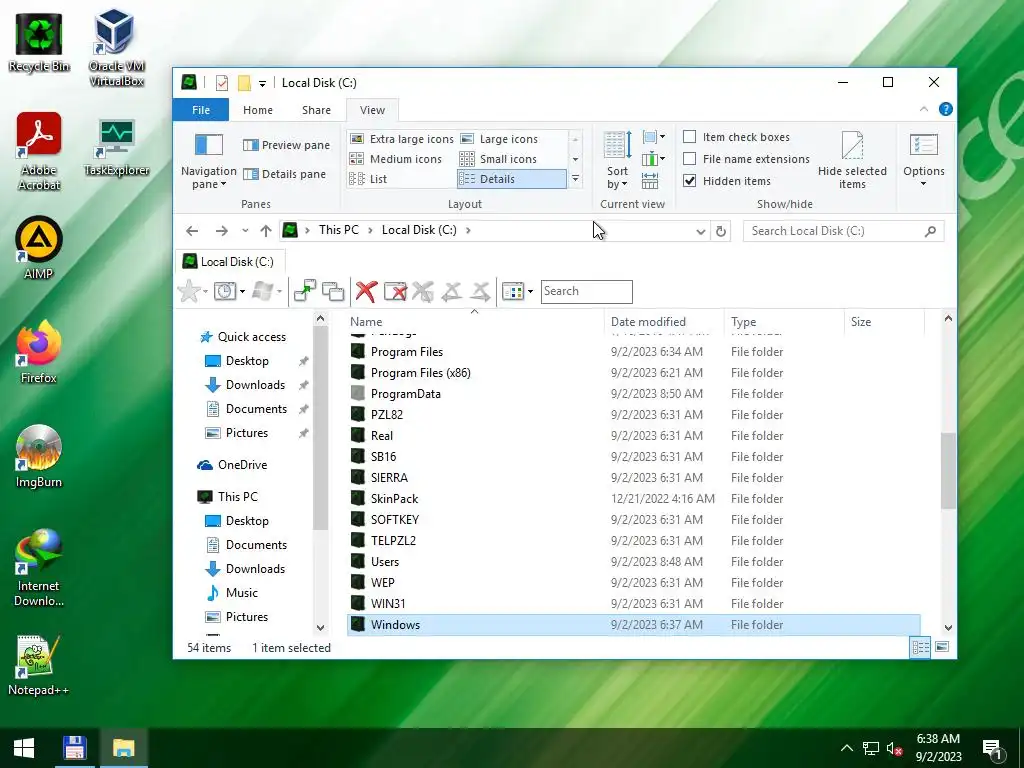Sort by the Size column header

pyautogui.click(x=885, y=321)
